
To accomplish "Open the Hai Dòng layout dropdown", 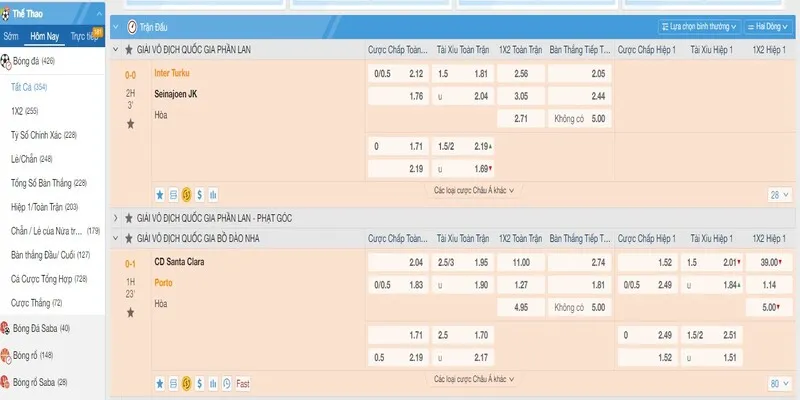I will tap(770, 27).
